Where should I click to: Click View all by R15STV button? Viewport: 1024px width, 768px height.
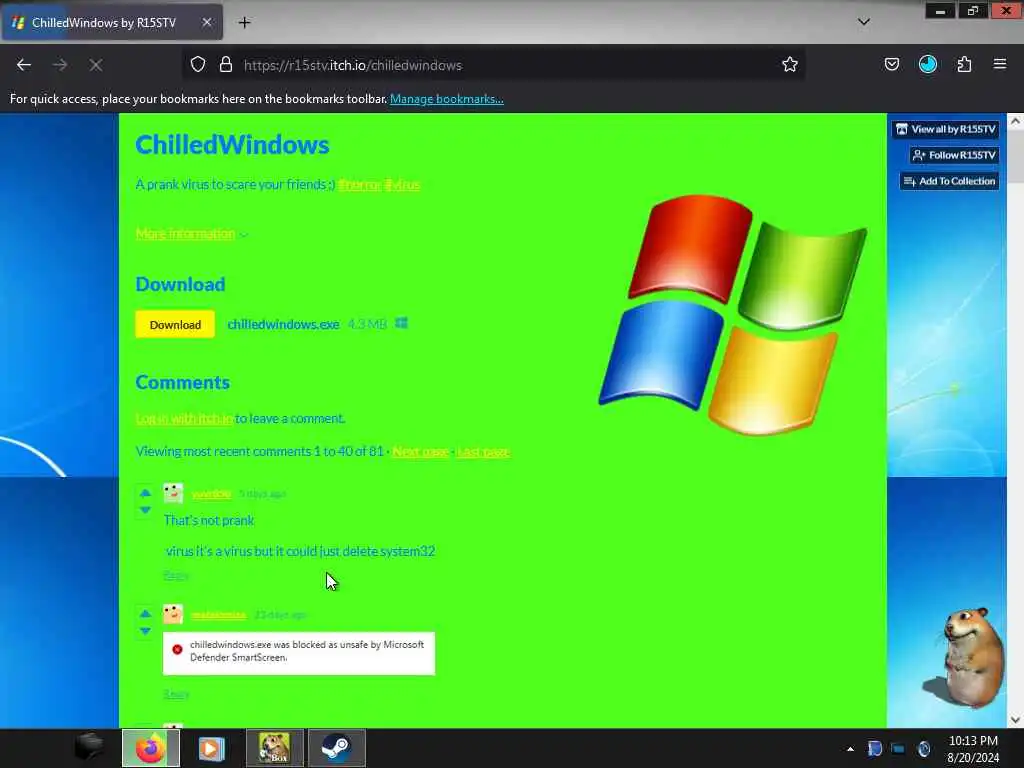(x=945, y=129)
